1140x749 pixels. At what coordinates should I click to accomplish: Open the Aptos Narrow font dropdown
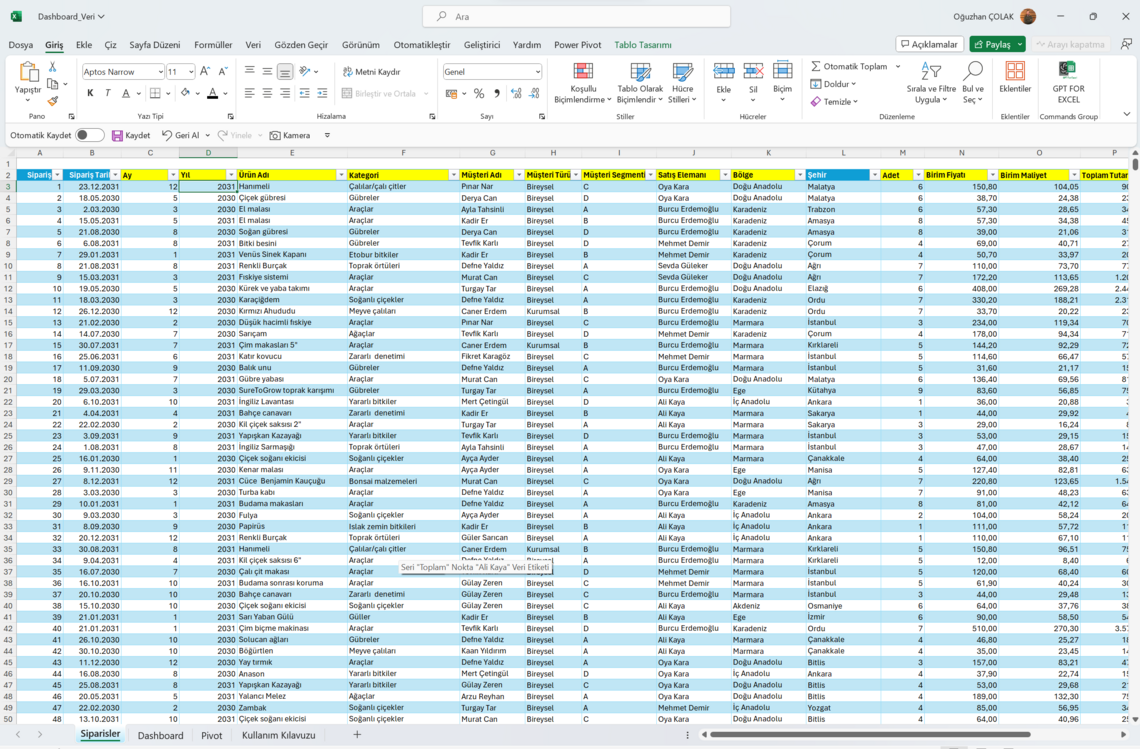coord(160,71)
